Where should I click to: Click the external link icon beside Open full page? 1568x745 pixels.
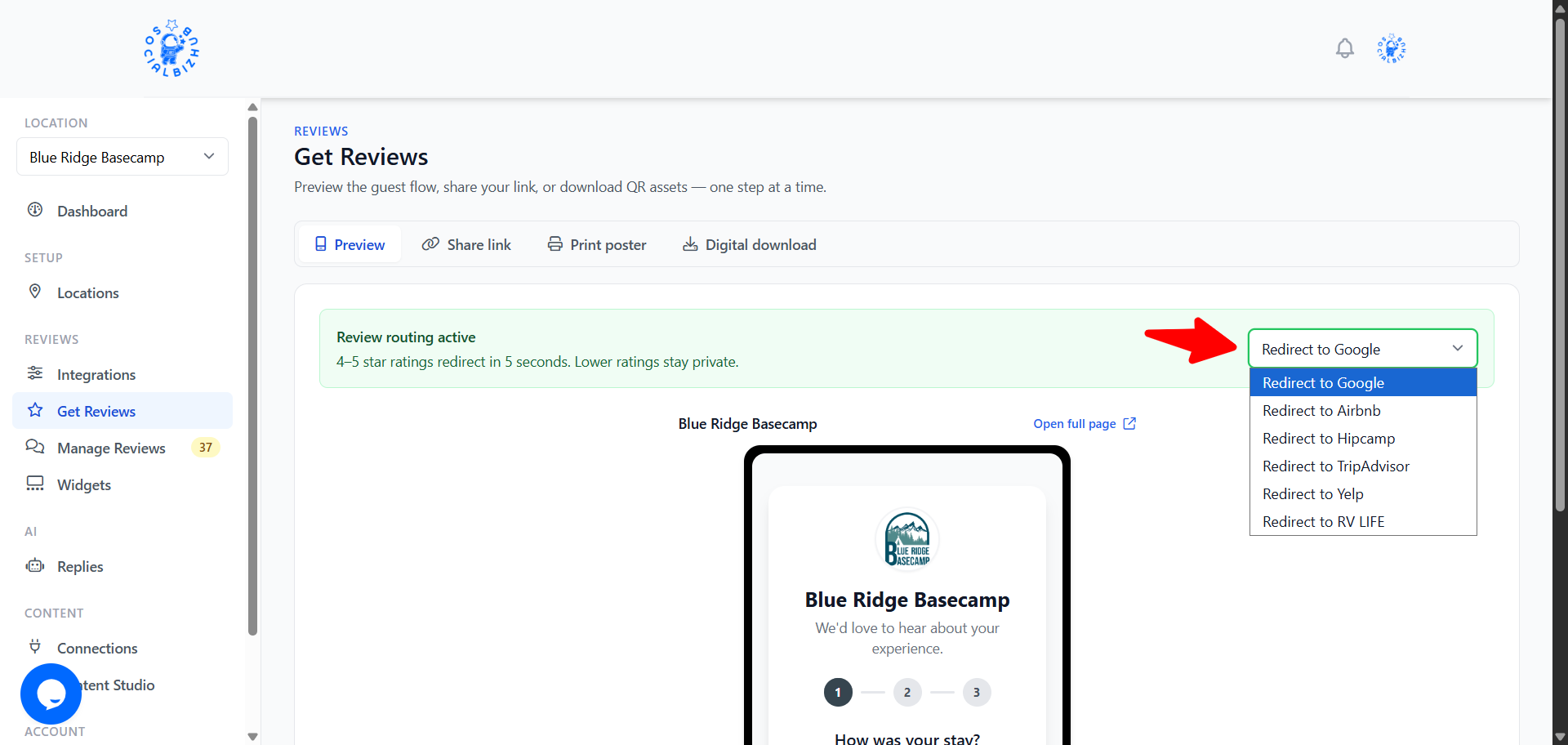click(x=1129, y=423)
